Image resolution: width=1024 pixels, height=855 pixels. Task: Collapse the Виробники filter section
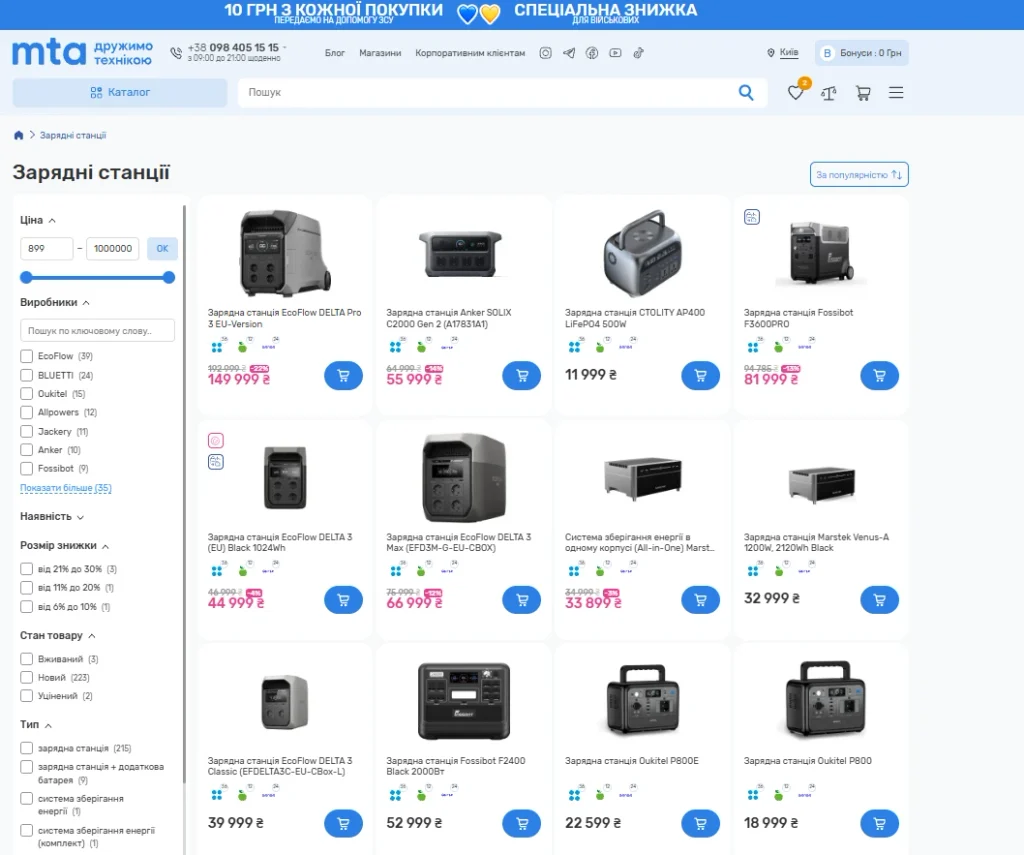pyautogui.click(x=55, y=302)
